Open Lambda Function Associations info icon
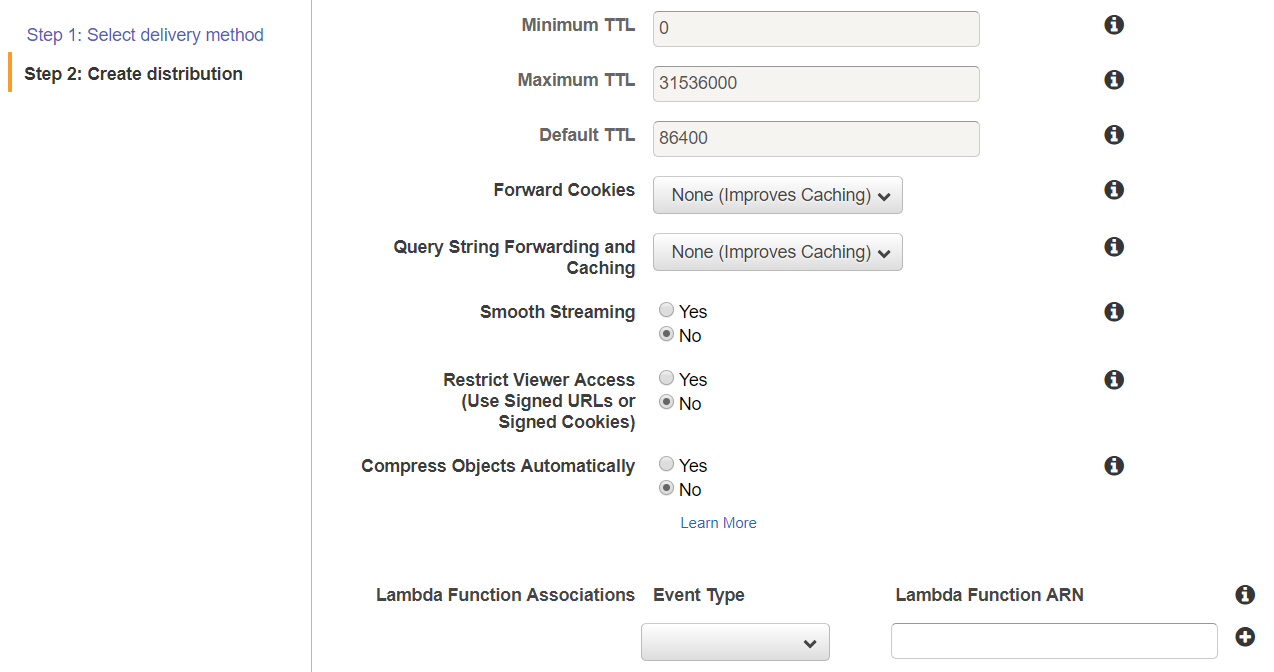Viewport: 1274px width, 672px height. 1245,595
